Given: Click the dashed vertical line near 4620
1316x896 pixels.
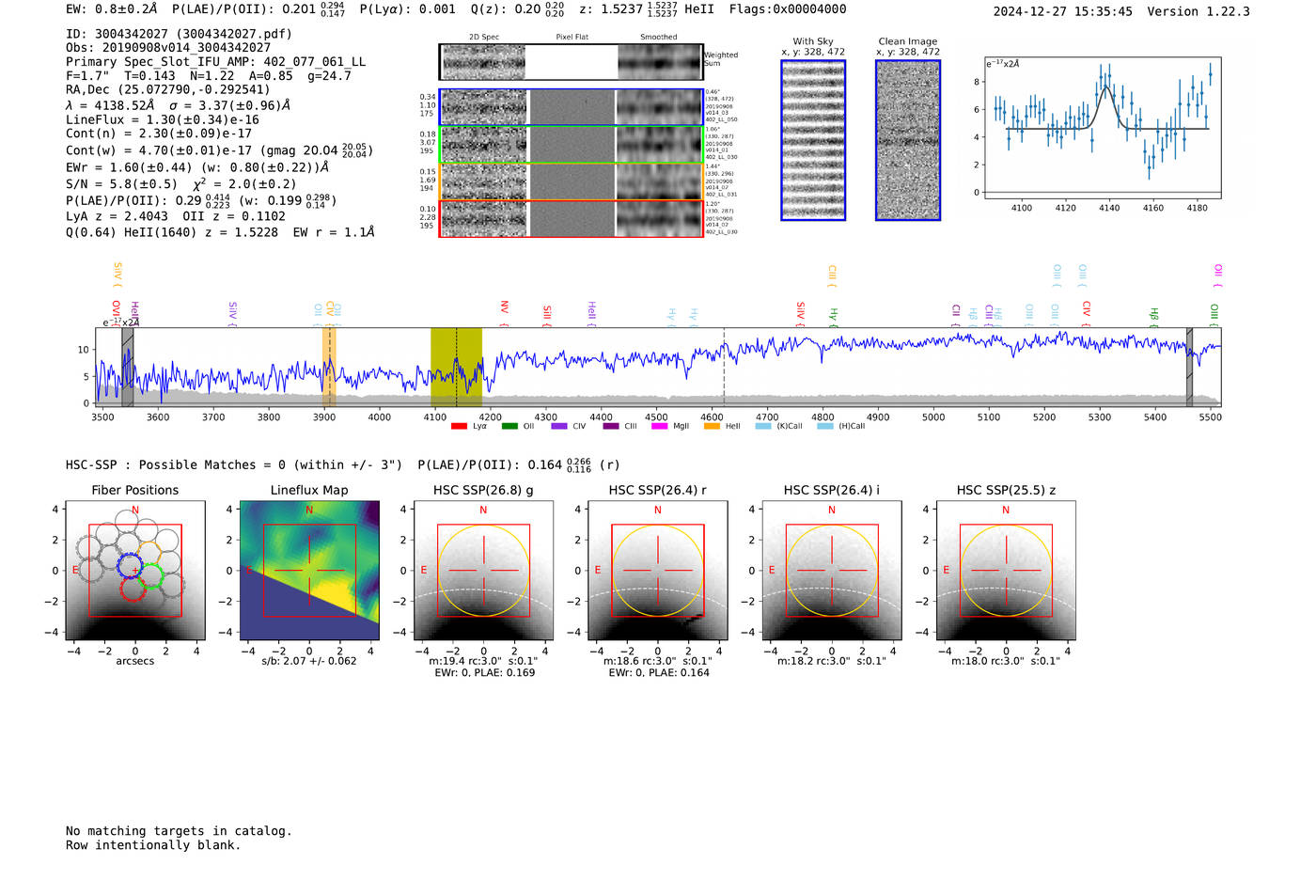Looking at the screenshot, I should tap(724, 368).
